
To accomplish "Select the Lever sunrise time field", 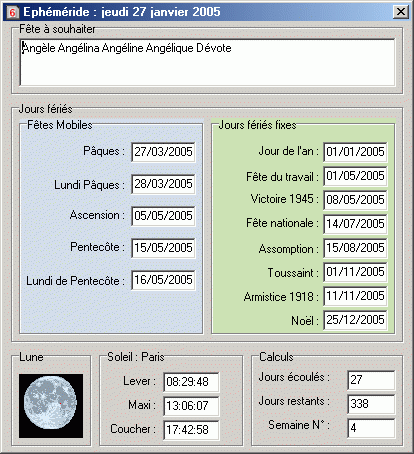I will (191, 382).
